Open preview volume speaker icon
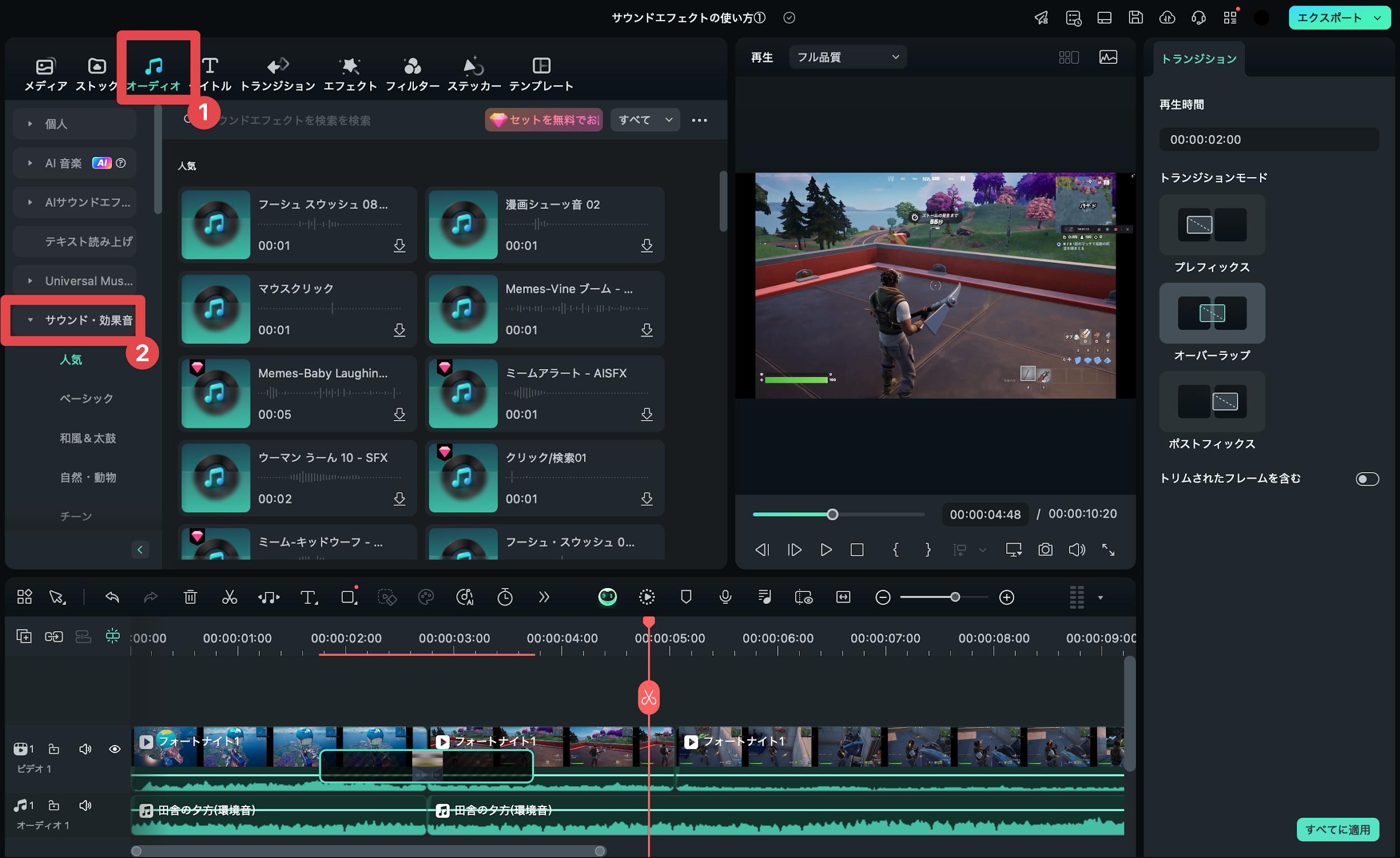The image size is (1400, 858). point(1077,549)
